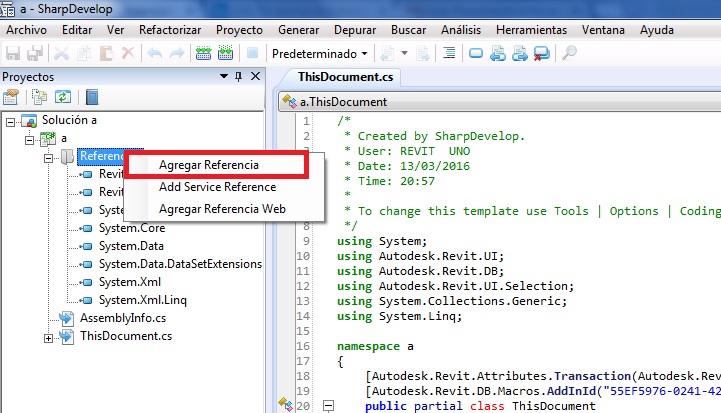The image size is (721, 413).
Task: Collapse the class code fold at line 20
Action: pyautogui.click(x=326, y=406)
